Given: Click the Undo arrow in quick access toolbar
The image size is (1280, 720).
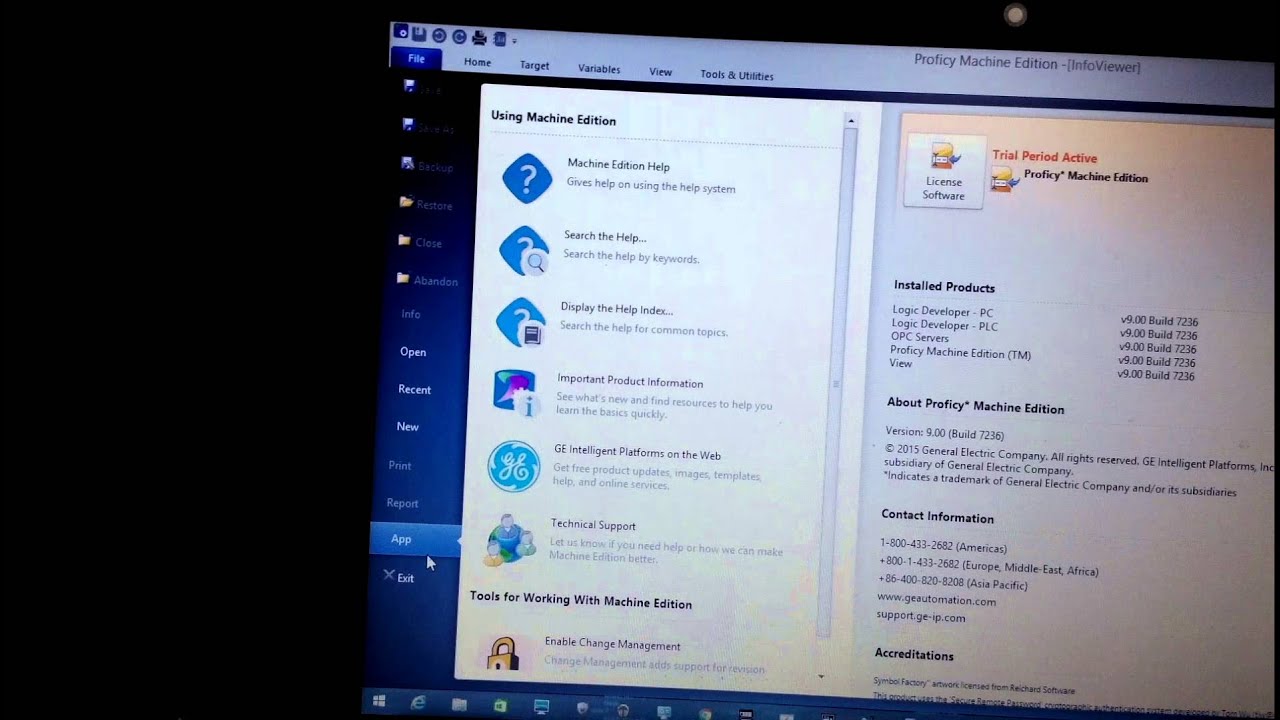Looking at the screenshot, I should point(439,35).
